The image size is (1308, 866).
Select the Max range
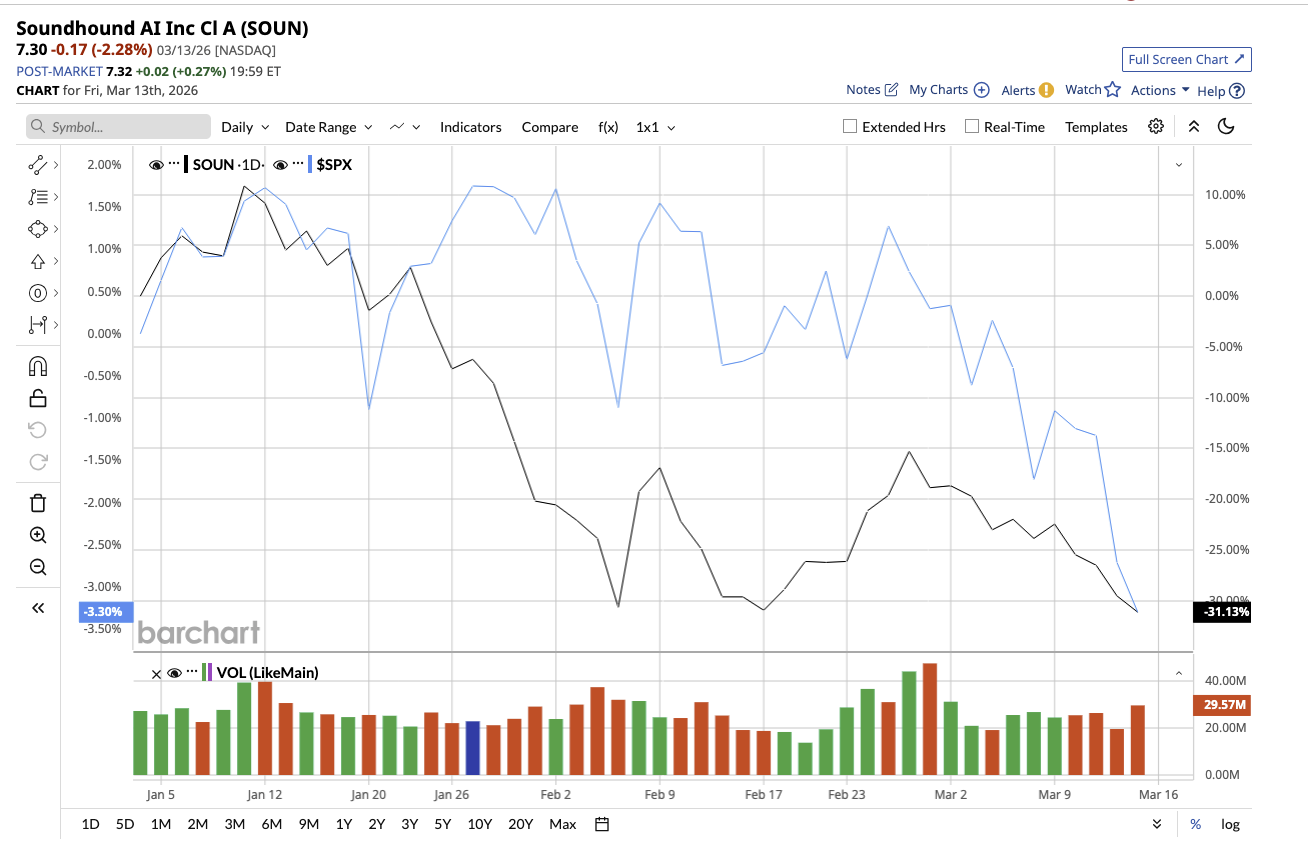click(563, 824)
